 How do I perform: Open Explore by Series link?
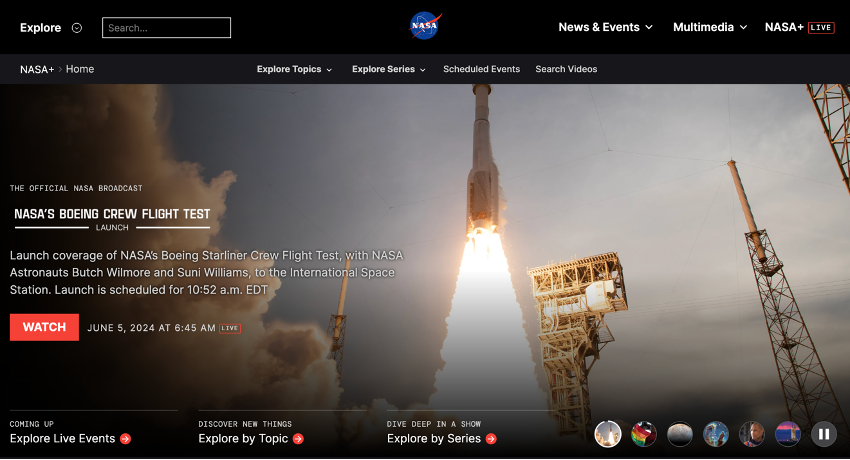[x=434, y=439]
